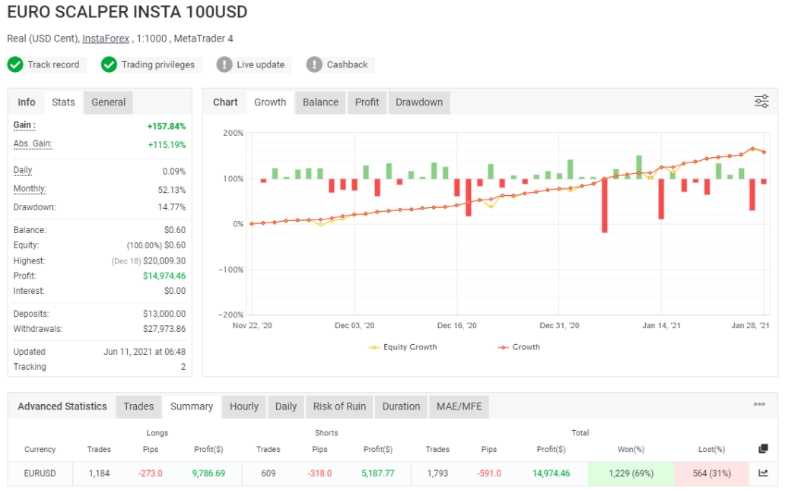
Task: Click the Dec 16, '20 axis label
Action: tap(457, 325)
